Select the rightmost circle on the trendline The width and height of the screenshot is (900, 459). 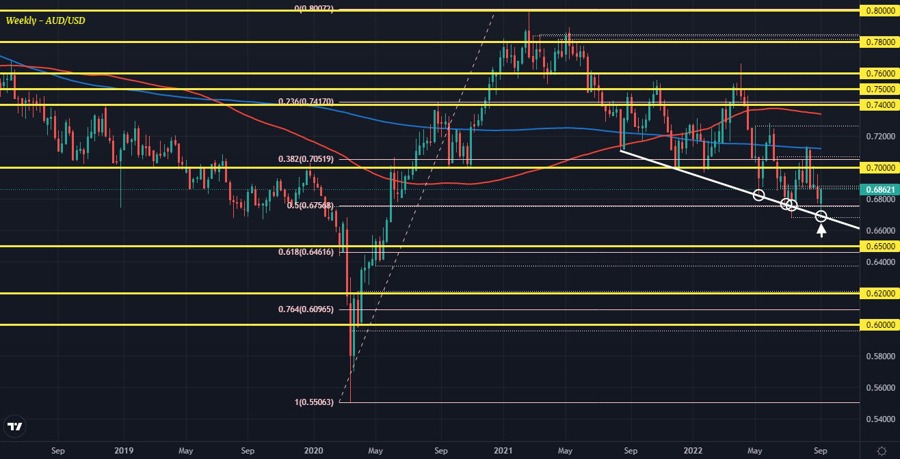click(x=822, y=216)
